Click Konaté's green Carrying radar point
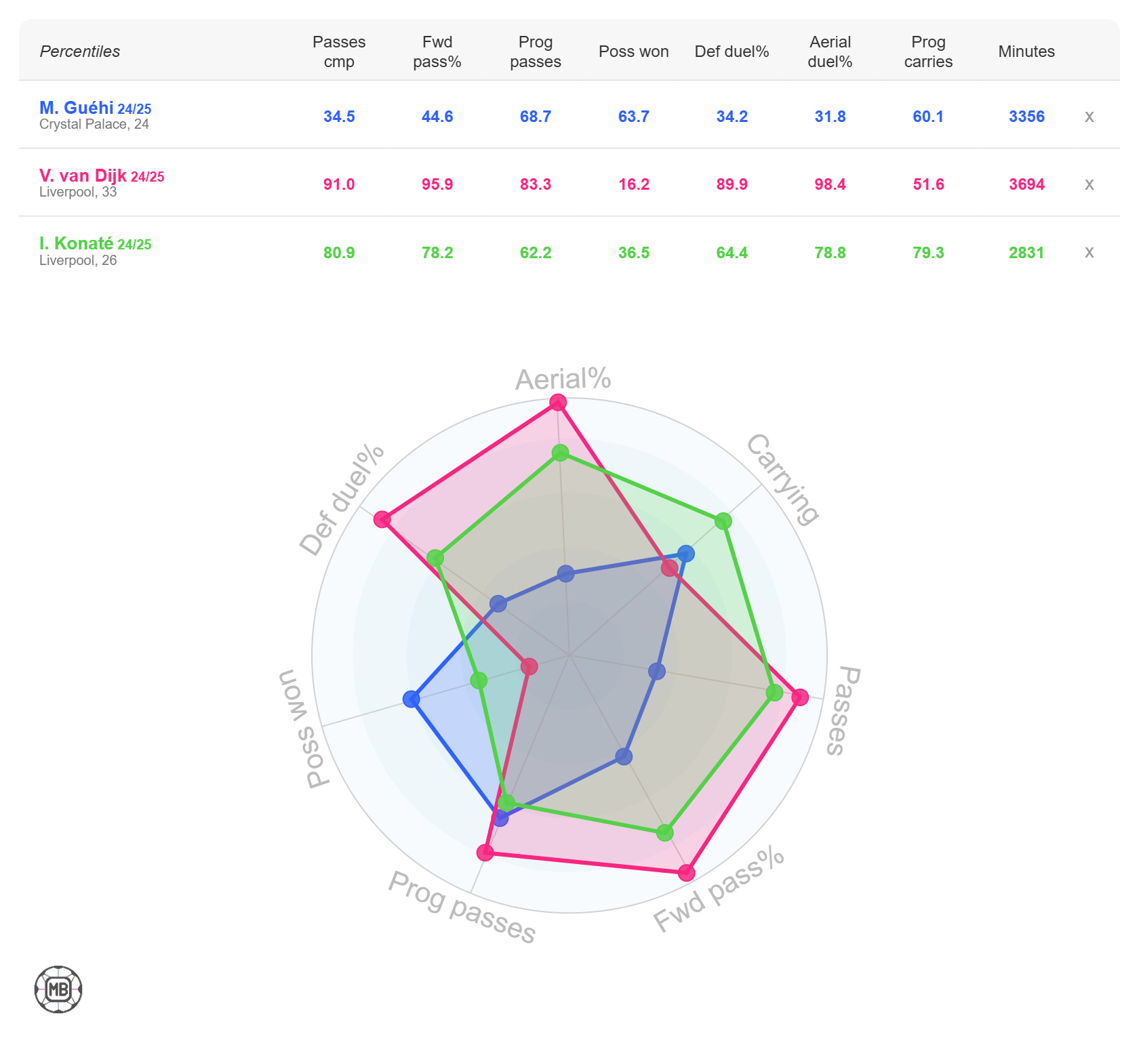Image resolution: width=1139 pixels, height=1064 pixels. tap(723, 520)
